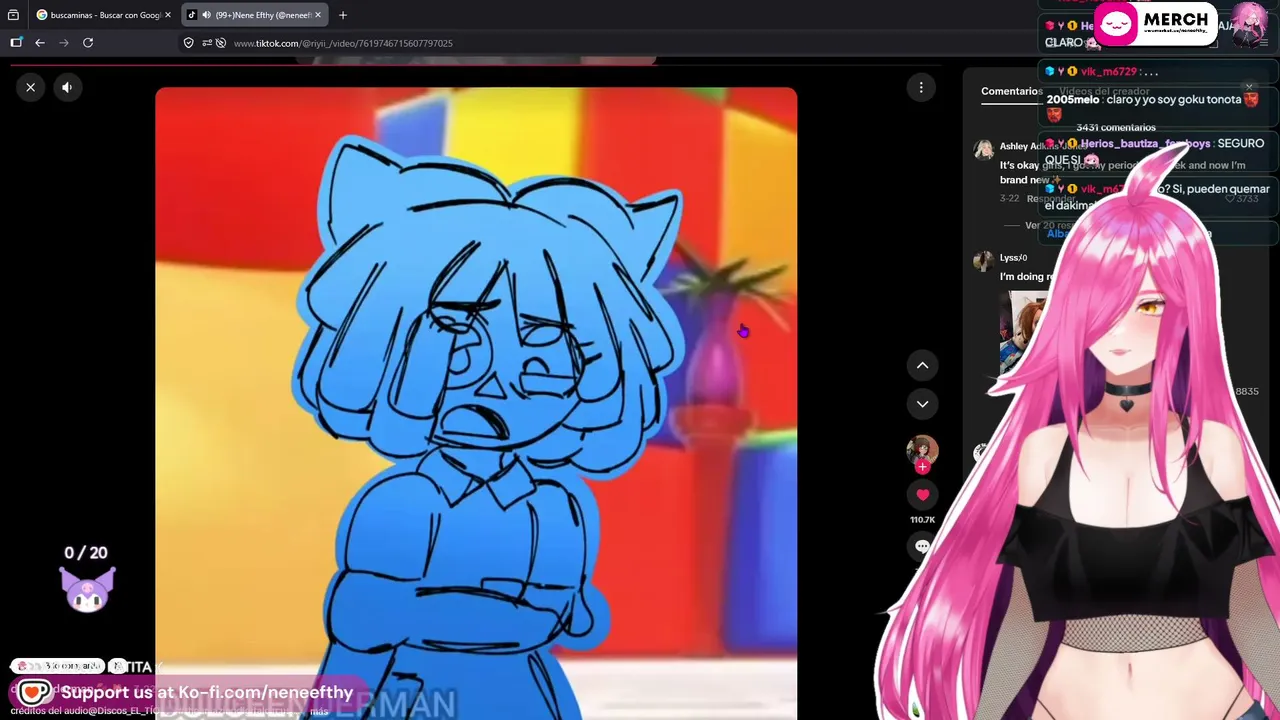Unmute the tab via its speaker icon
The width and height of the screenshot is (1280, 720).
click(206, 15)
